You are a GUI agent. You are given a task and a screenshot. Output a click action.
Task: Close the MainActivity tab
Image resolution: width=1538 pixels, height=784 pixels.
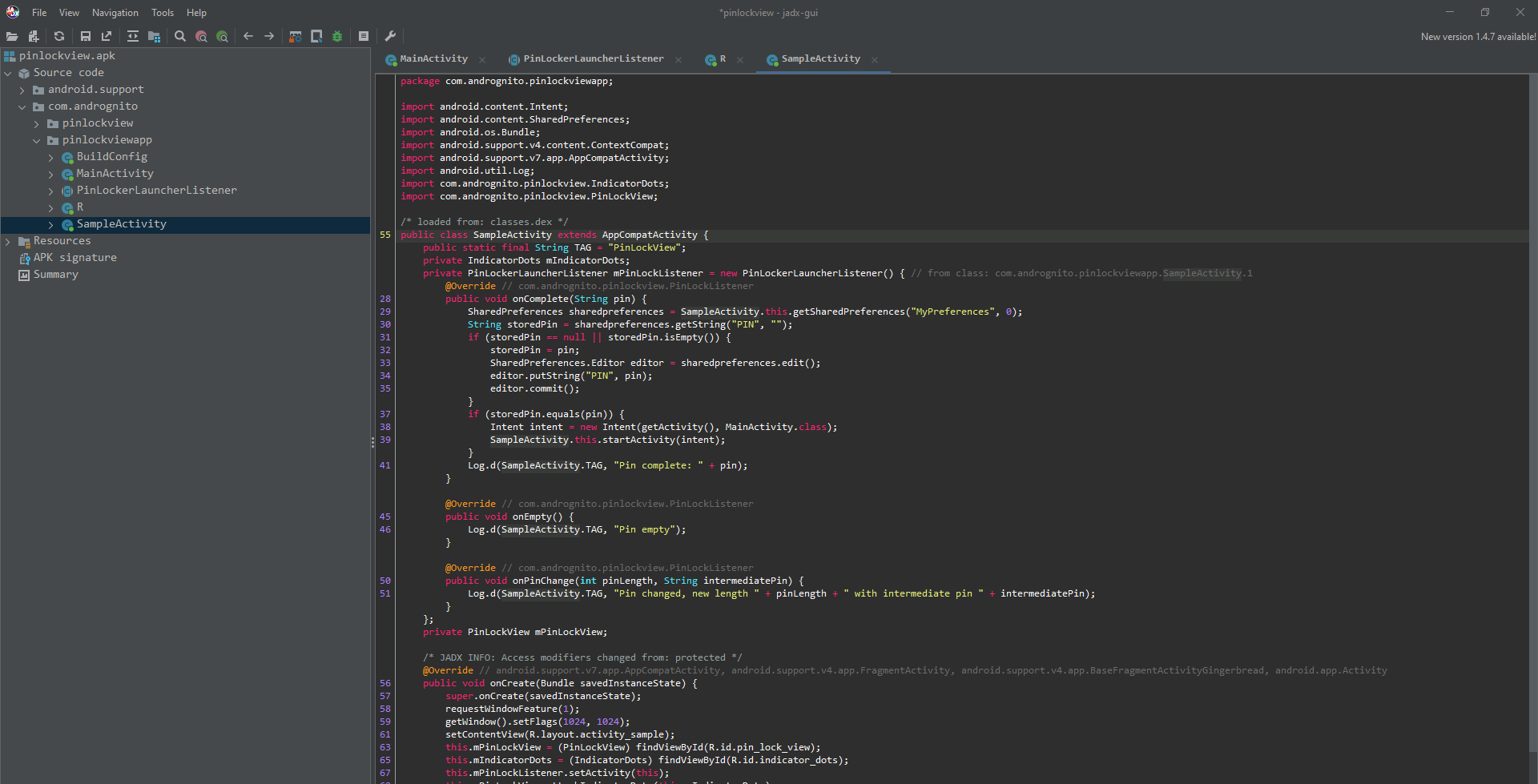482,60
